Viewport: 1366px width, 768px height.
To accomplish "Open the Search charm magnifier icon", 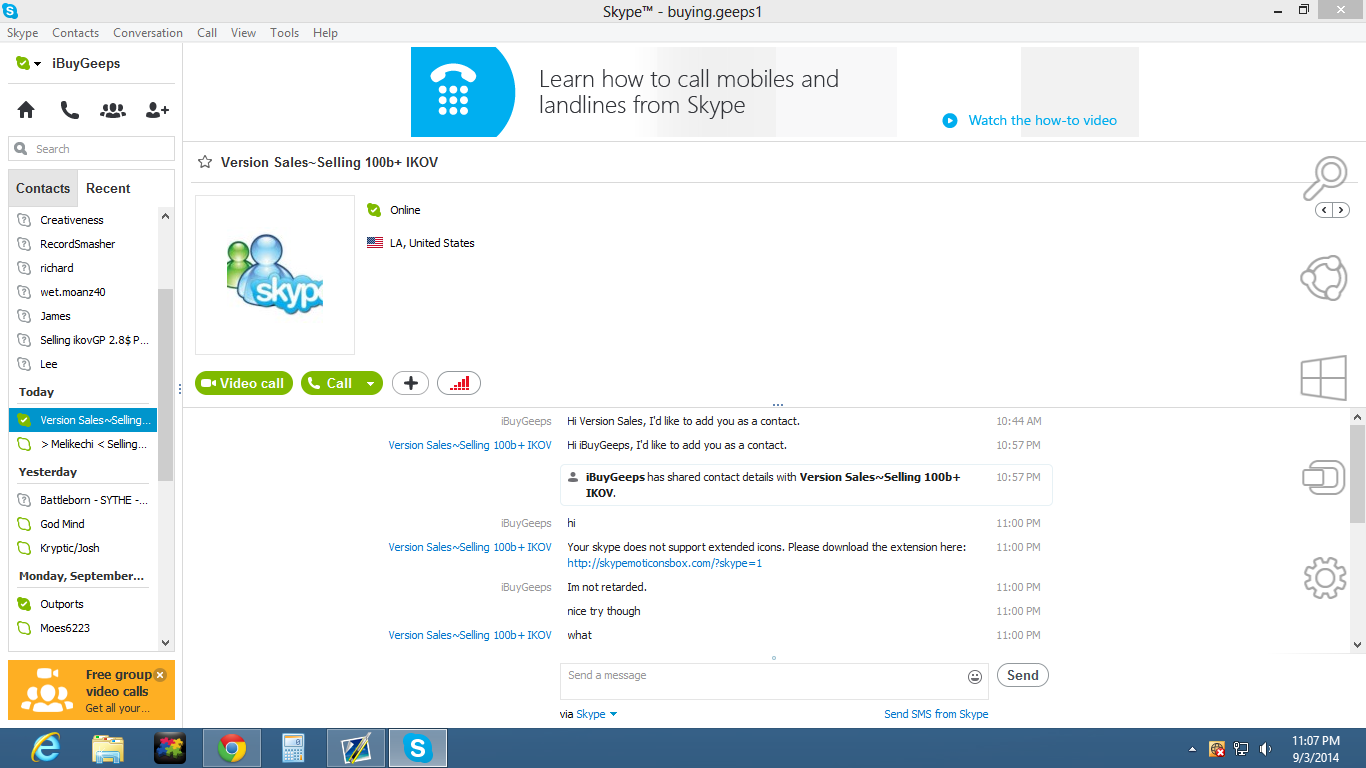I will 1325,178.
